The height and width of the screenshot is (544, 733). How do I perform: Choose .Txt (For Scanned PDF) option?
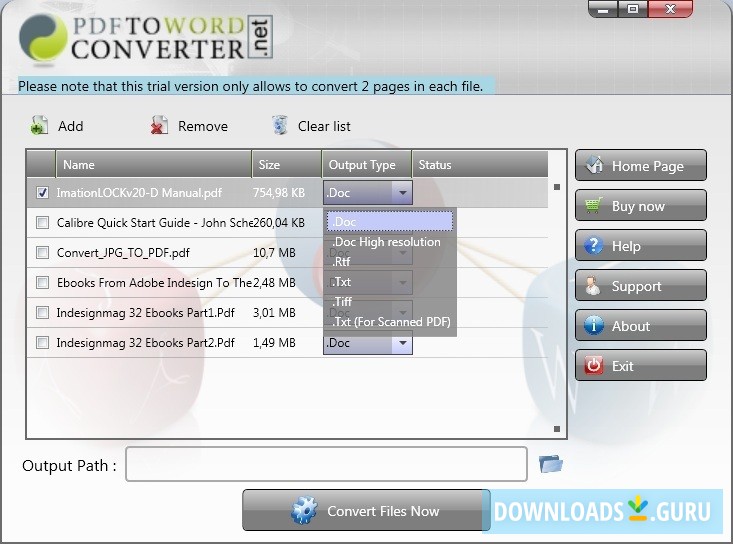point(390,322)
